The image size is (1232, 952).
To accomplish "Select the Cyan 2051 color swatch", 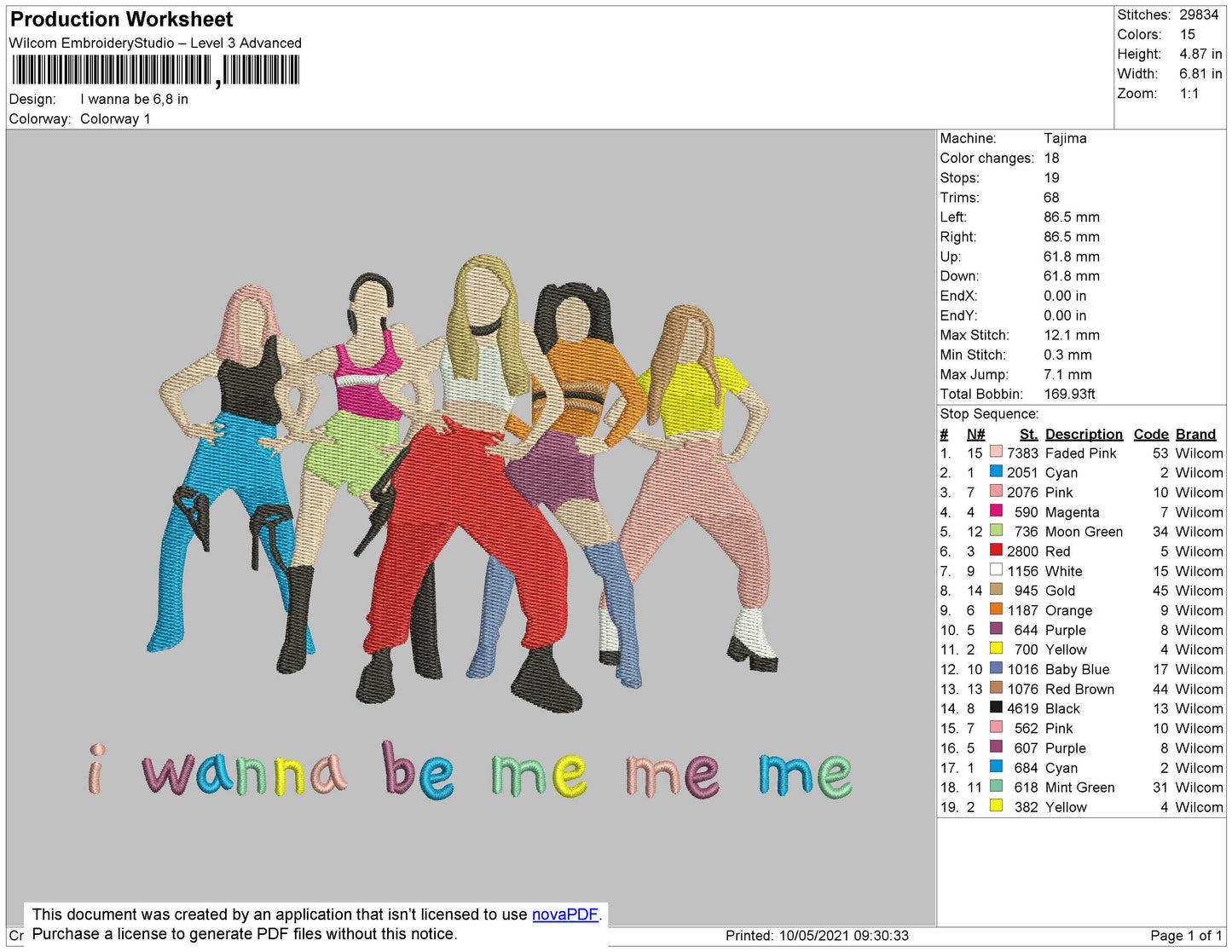I will (x=996, y=470).
